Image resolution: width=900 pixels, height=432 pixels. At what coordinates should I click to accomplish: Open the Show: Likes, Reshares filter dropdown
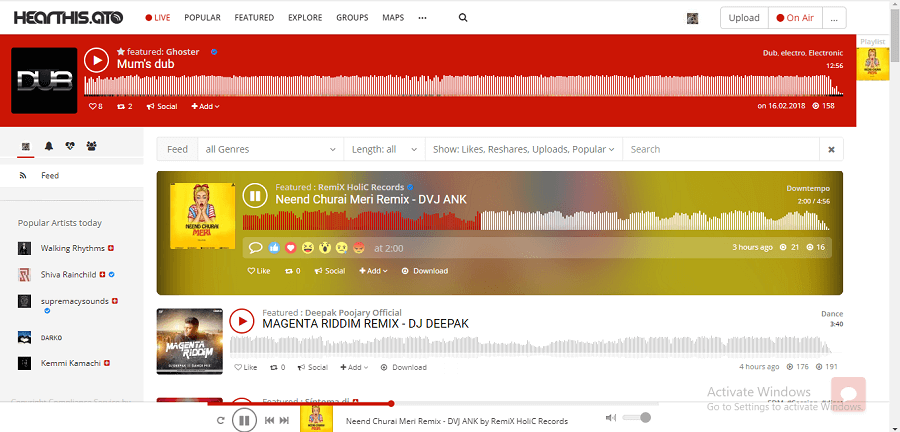coord(524,149)
